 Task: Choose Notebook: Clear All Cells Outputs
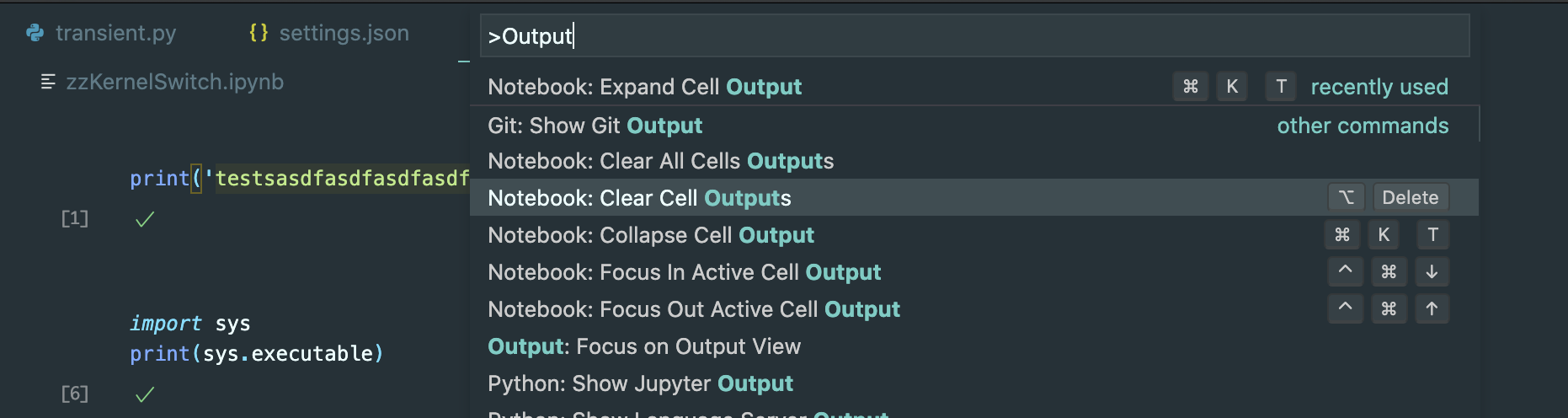click(x=660, y=161)
